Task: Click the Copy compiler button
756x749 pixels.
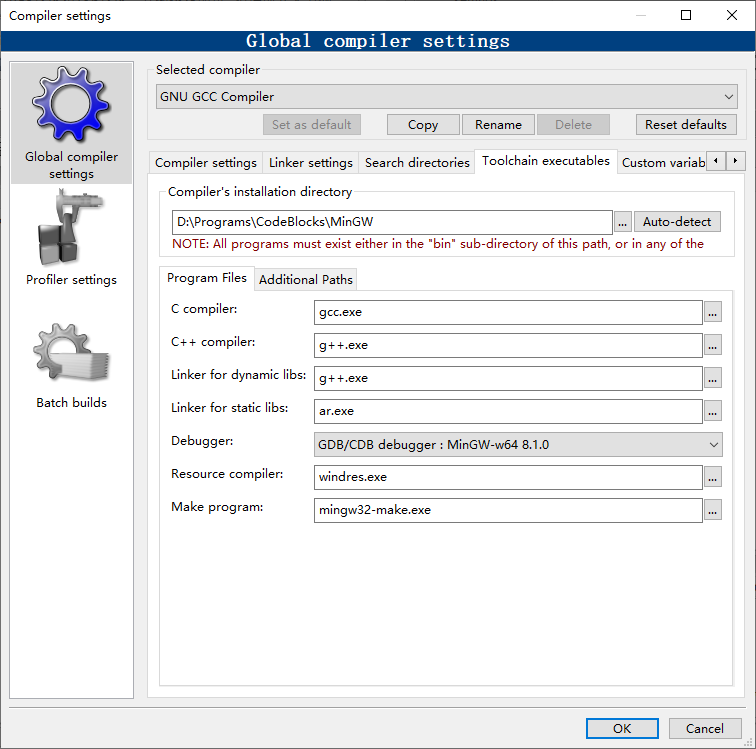Action: click(423, 125)
